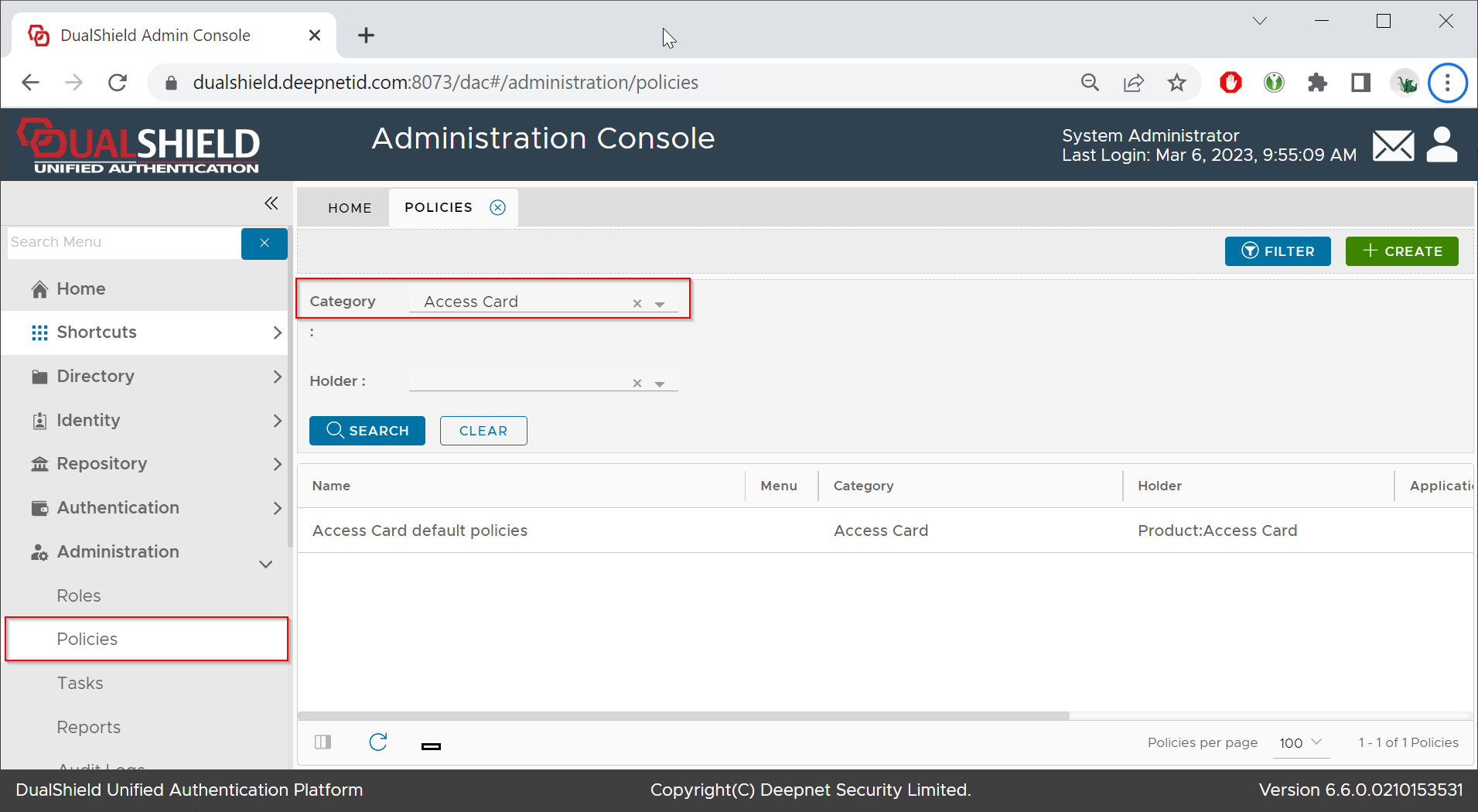
Task: Close the Policies tab with X icon
Action: (498, 207)
